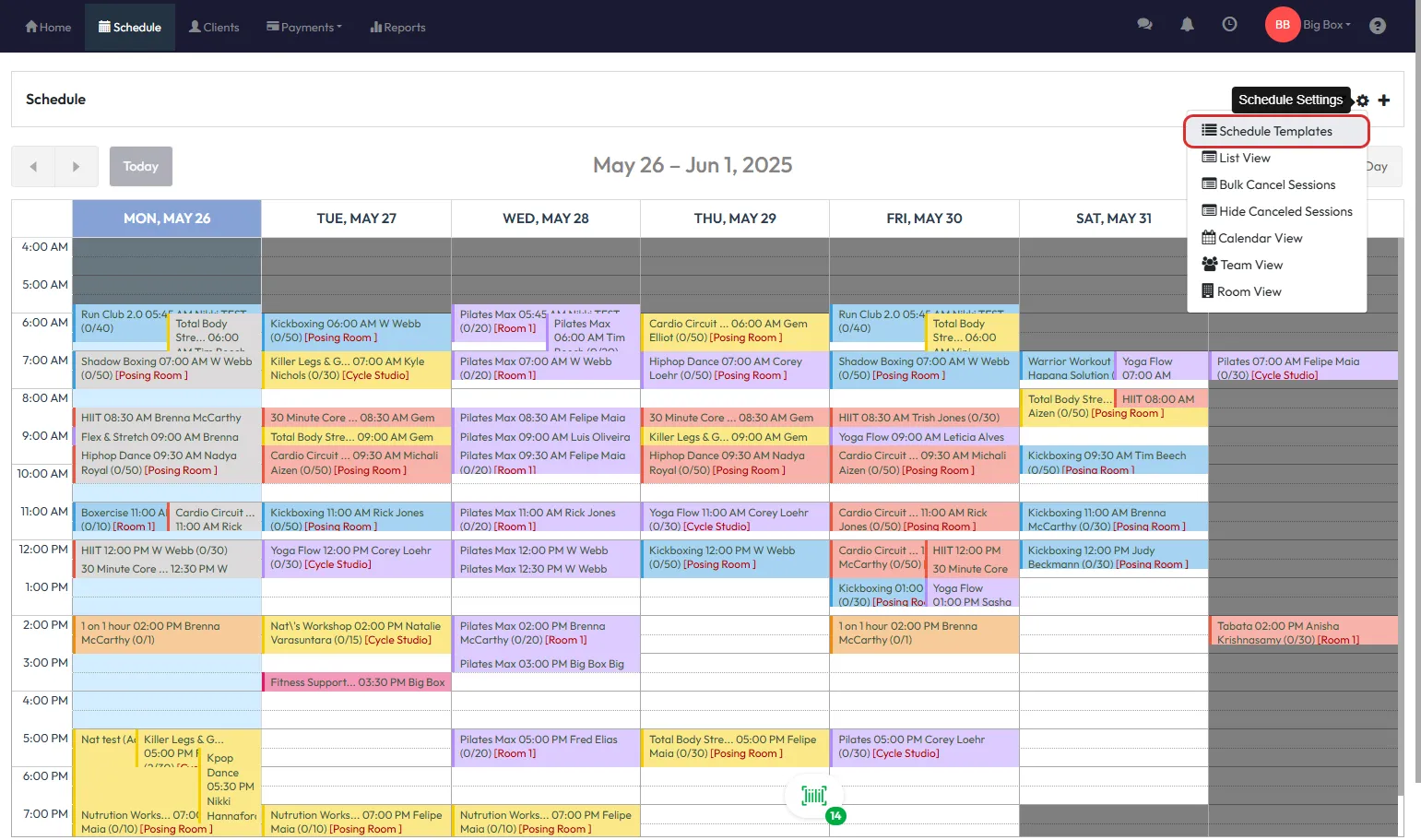Open the Big Box account dropdown
Viewport: 1421px width, 840px height.
[x=1326, y=25]
